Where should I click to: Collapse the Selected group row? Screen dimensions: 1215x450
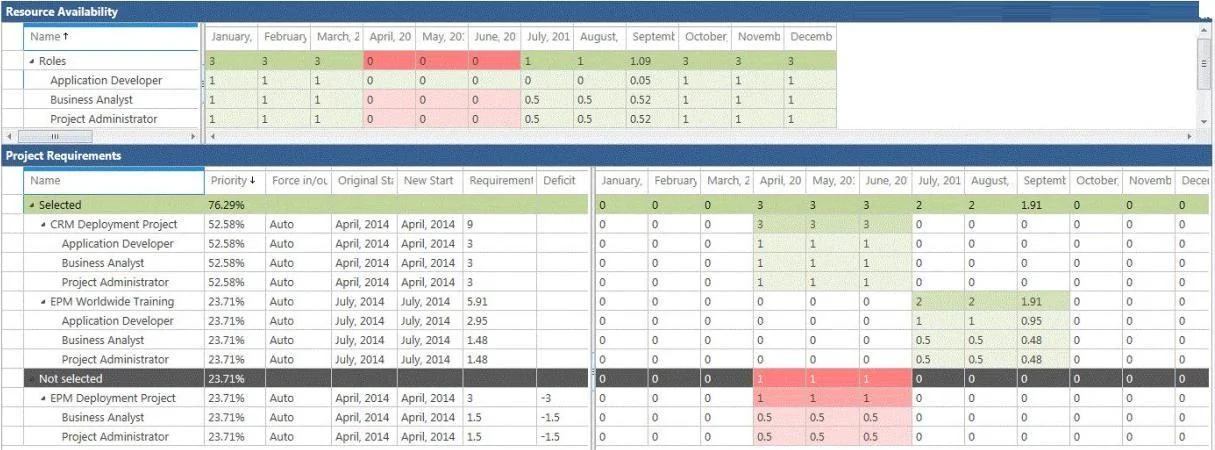pos(32,206)
